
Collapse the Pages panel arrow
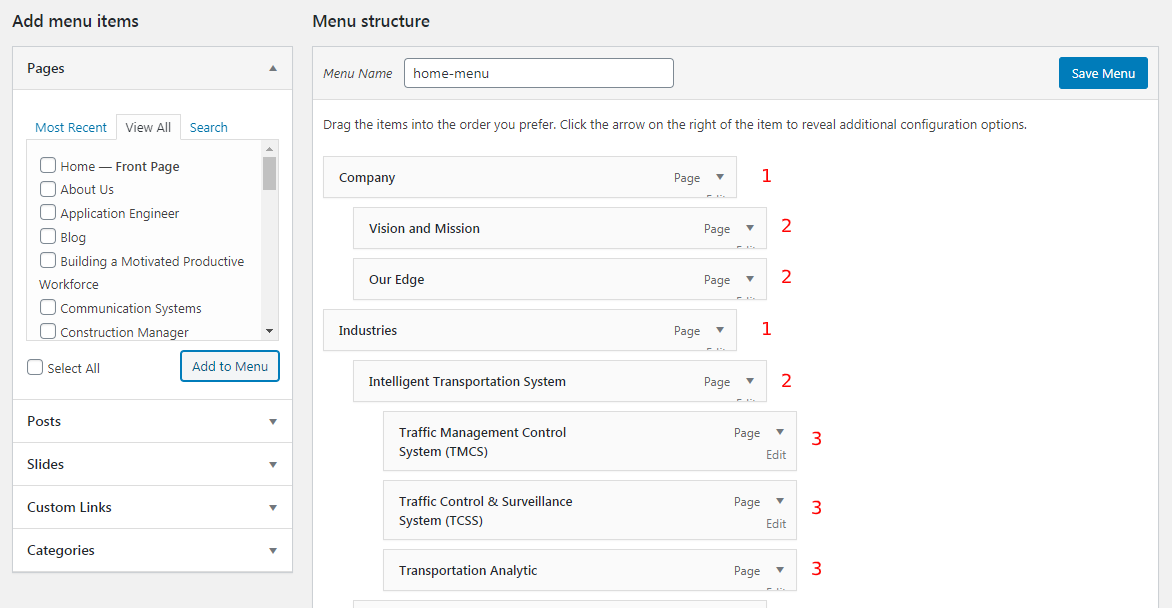(x=273, y=68)
